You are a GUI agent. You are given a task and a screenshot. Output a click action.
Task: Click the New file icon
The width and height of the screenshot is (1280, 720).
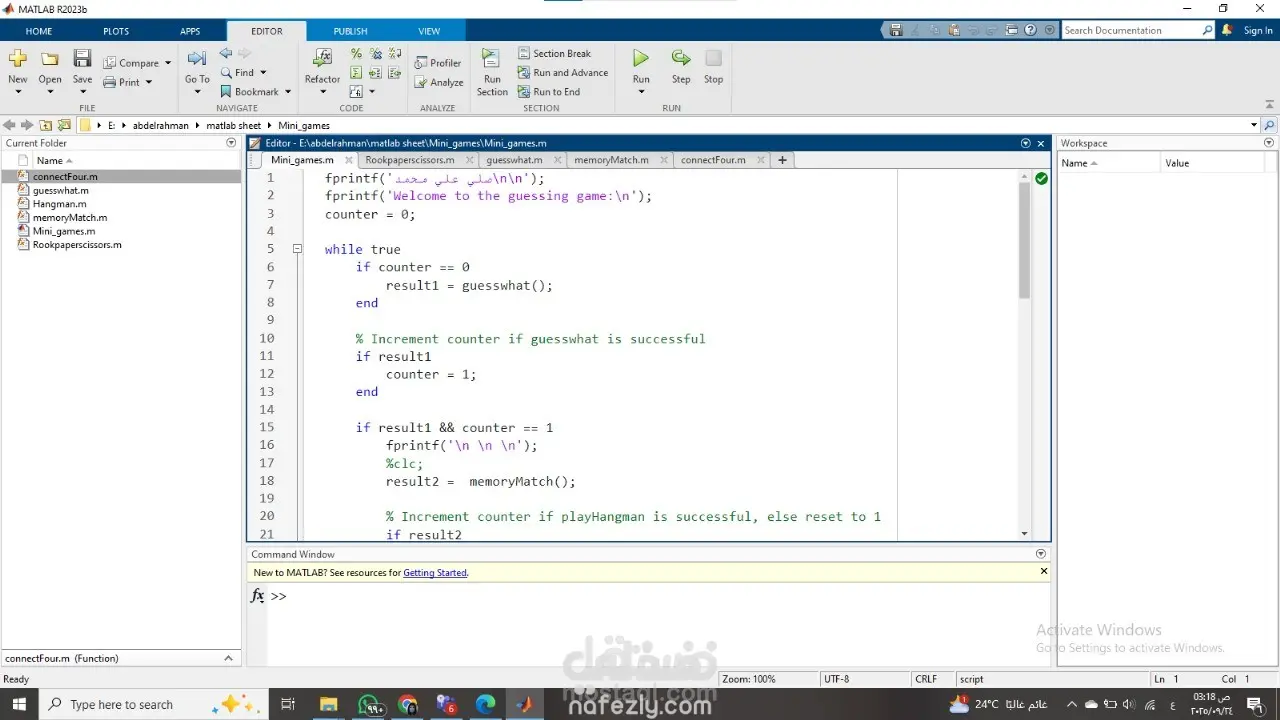point(18,59)
